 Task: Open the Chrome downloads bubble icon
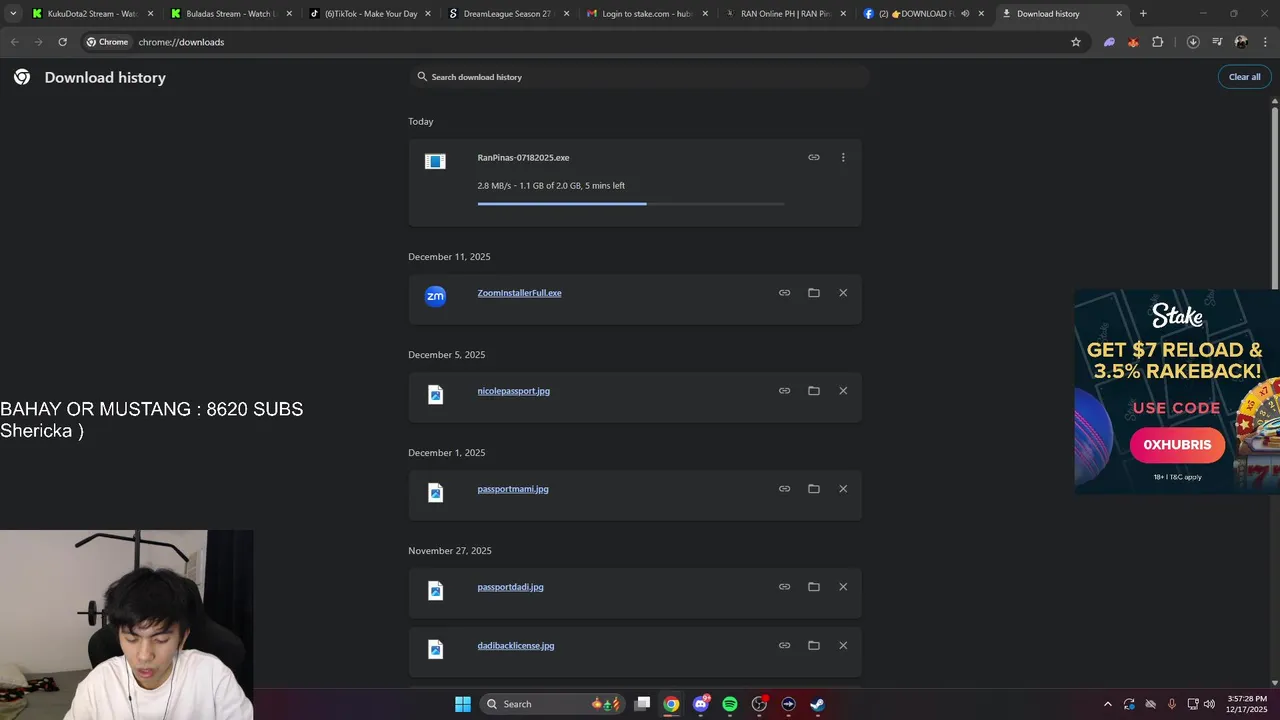(x=1193, y=42)
